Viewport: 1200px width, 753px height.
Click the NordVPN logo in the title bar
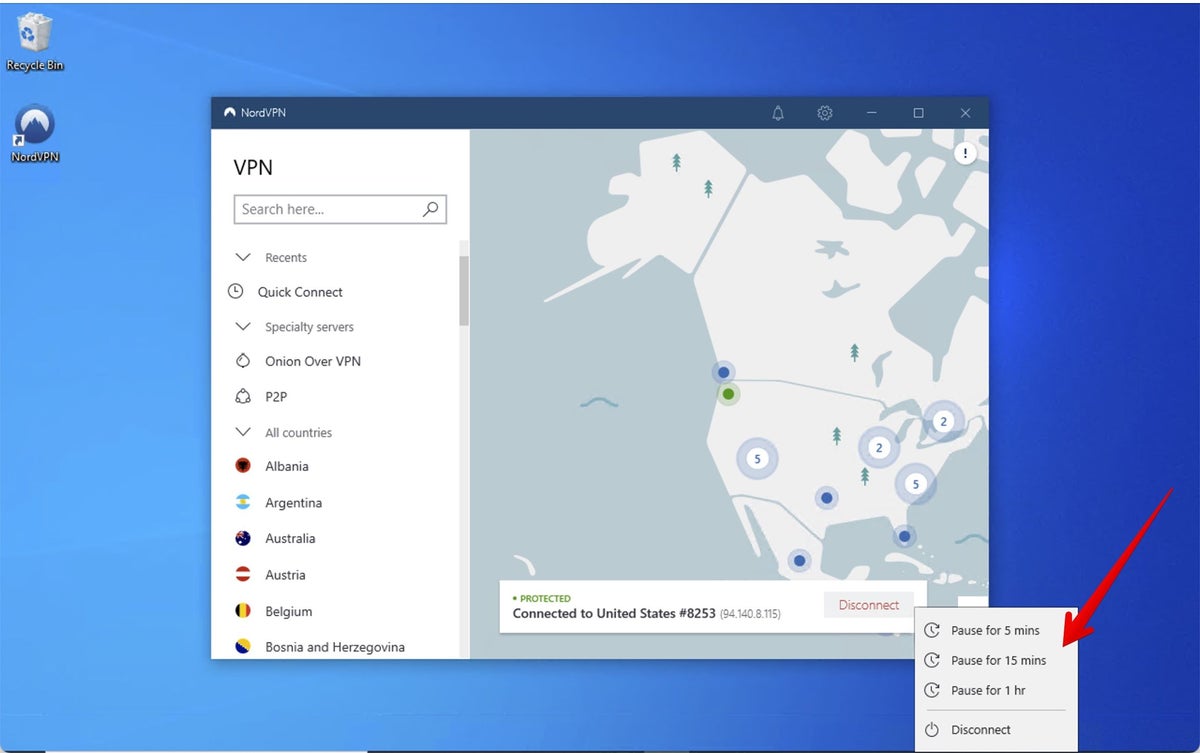pos(230,113)
